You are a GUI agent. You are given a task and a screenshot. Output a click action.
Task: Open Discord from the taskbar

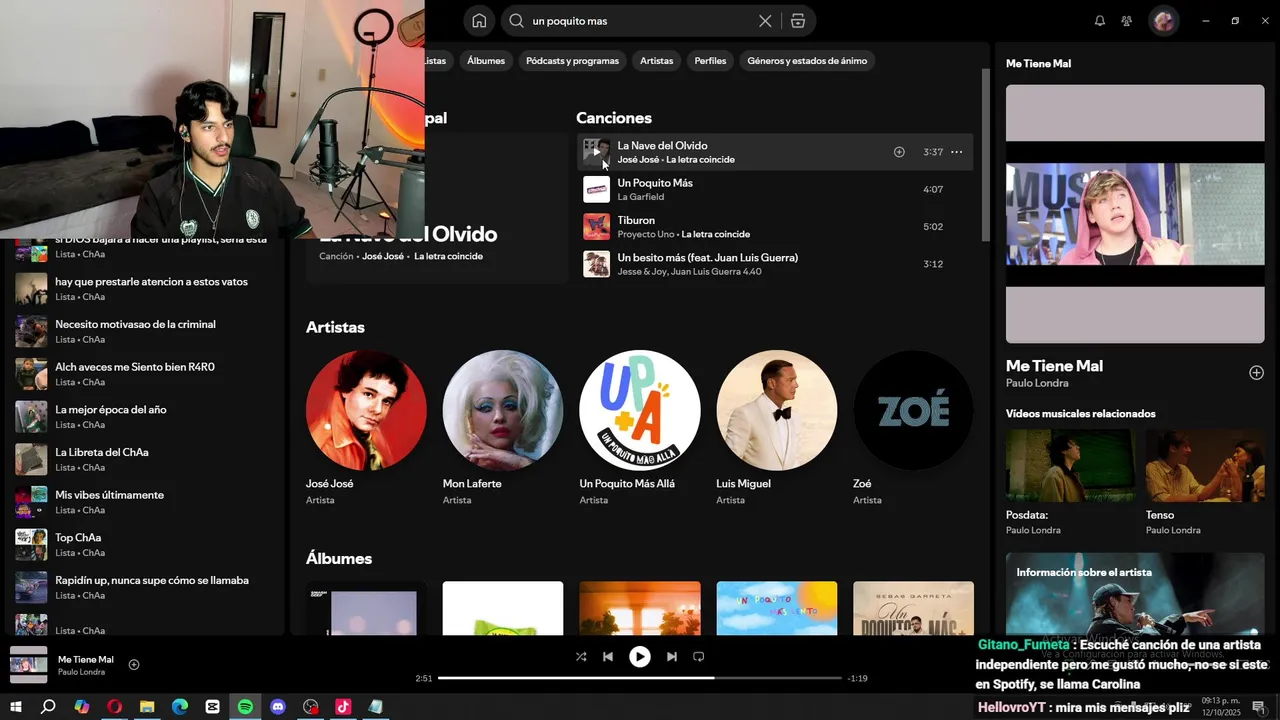click(278, 707)
